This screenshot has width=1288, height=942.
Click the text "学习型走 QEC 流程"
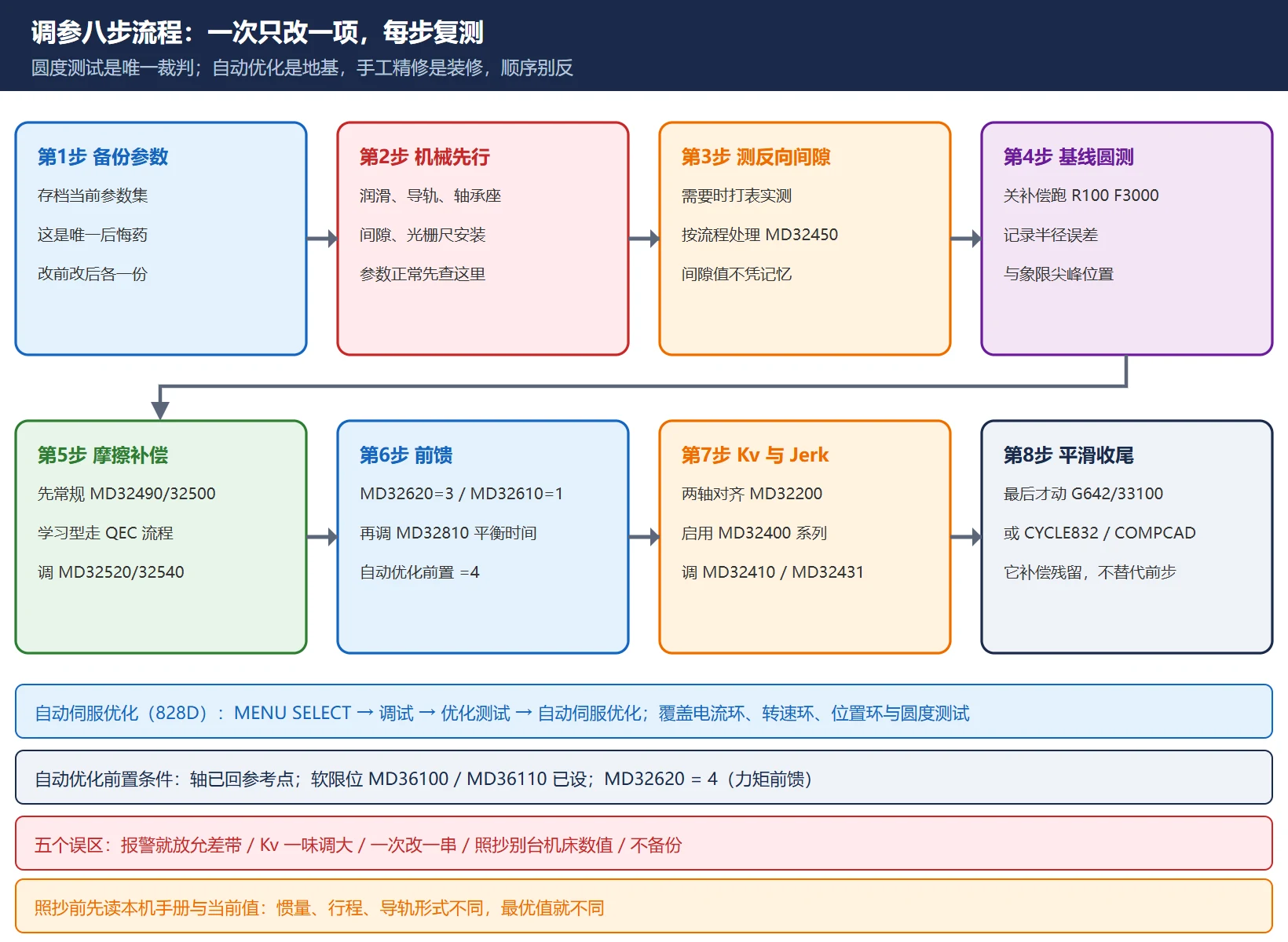pos(105,533)
